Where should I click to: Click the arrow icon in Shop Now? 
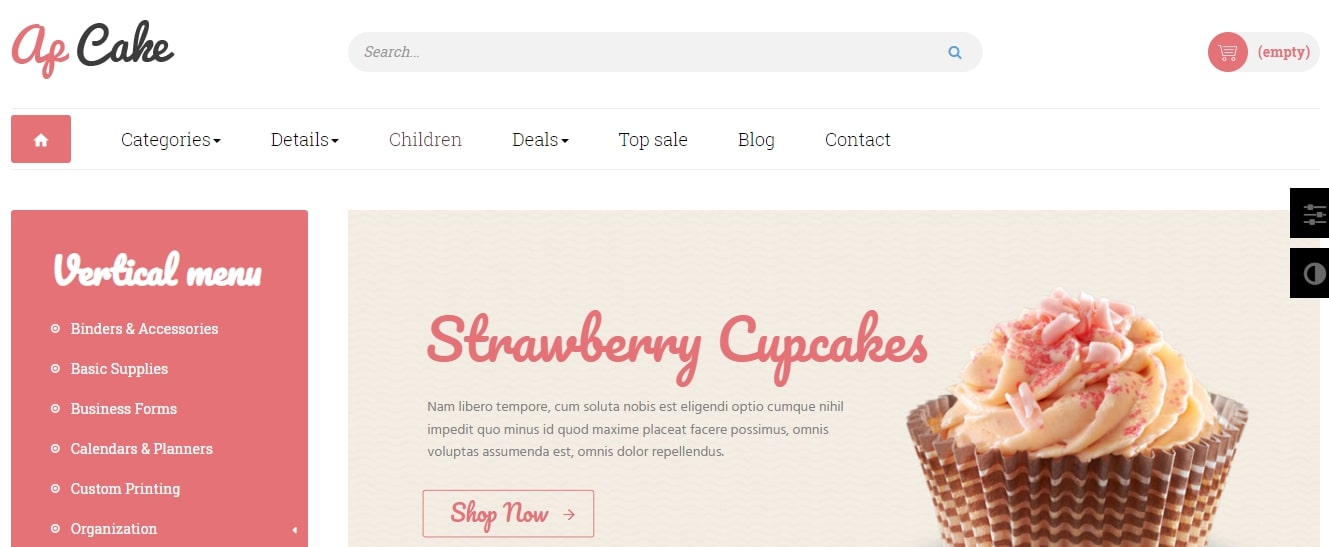[569, 515]
